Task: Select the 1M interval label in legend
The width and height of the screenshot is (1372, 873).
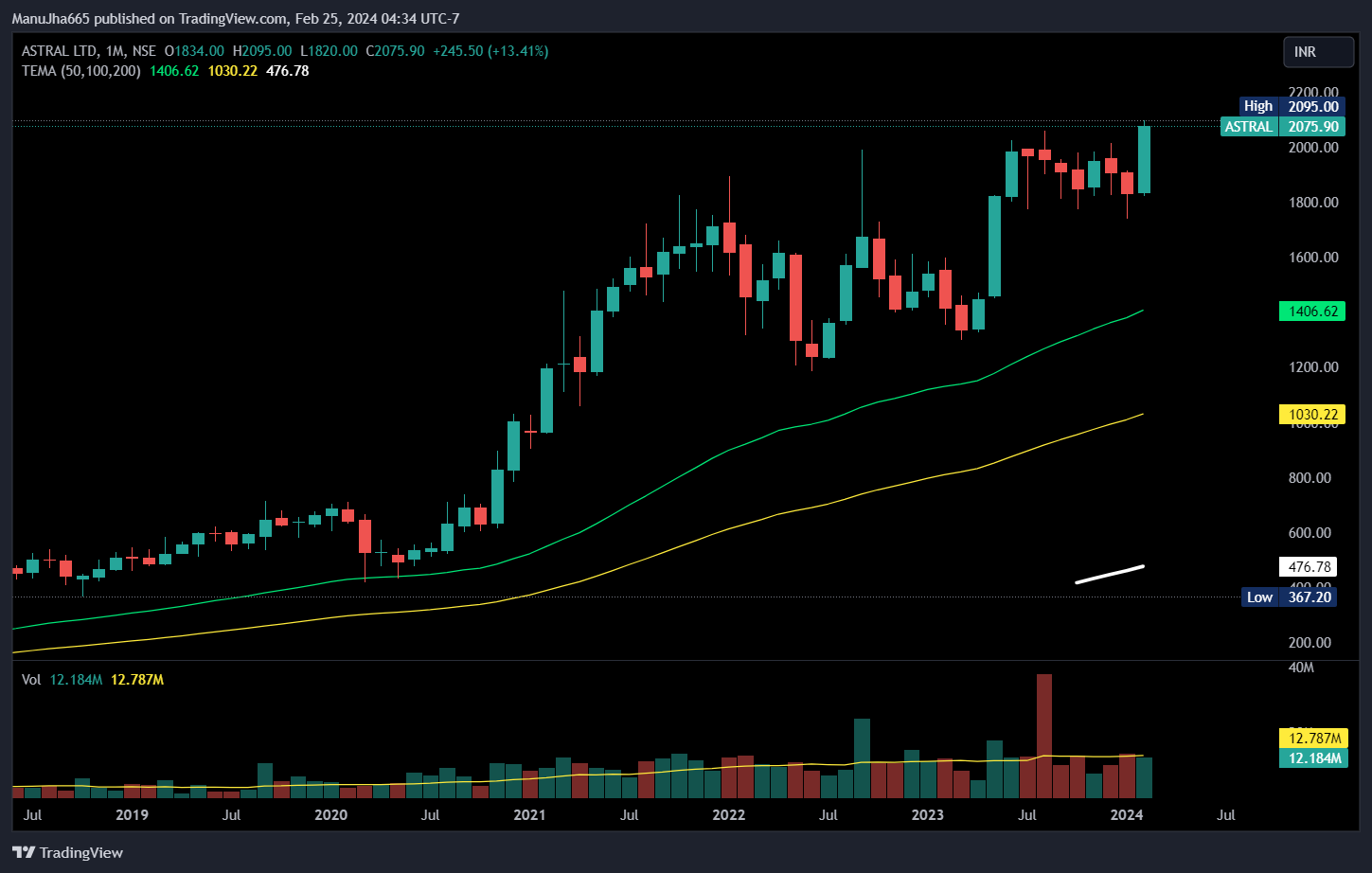Action: 115,51
